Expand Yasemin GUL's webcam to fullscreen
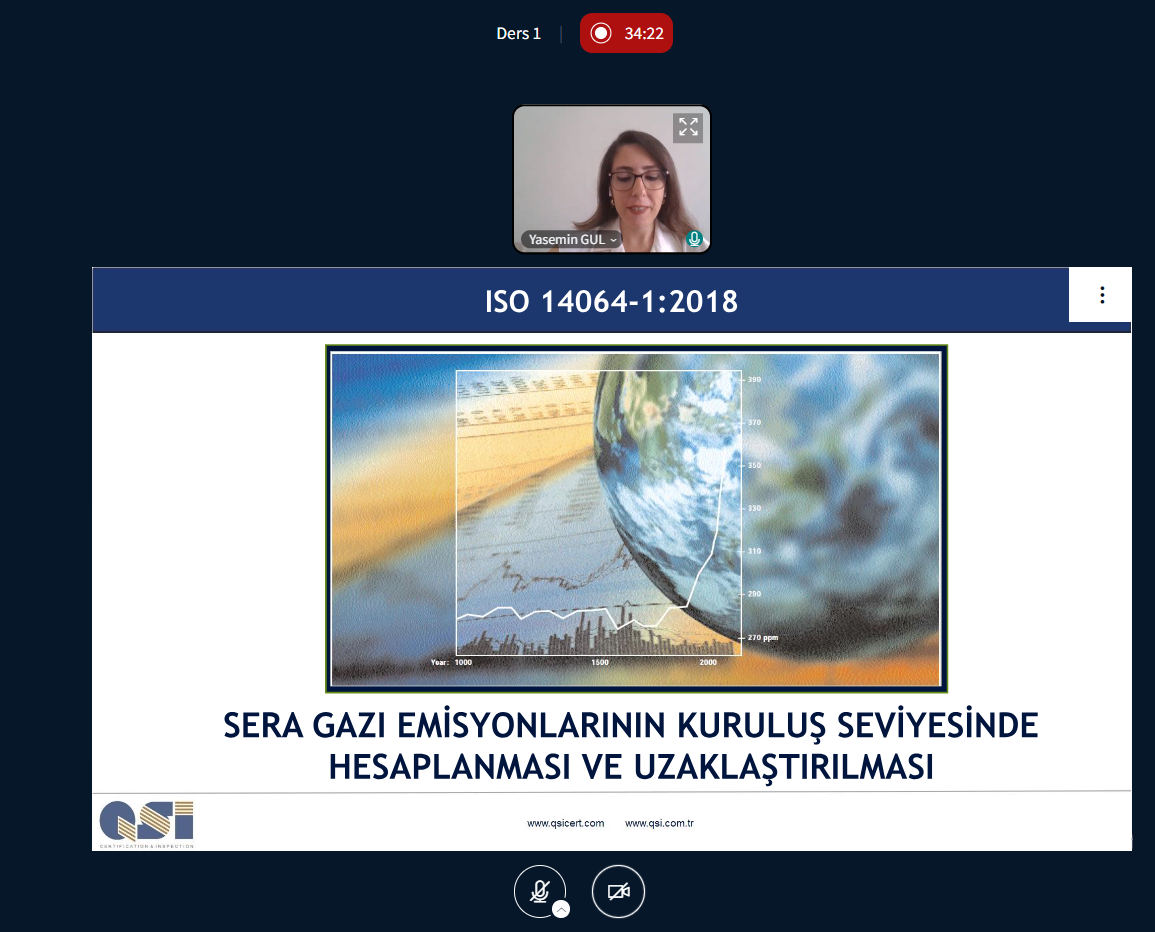Image resolution: width=1155 pixels, height=932 pixels. point(688,127)
